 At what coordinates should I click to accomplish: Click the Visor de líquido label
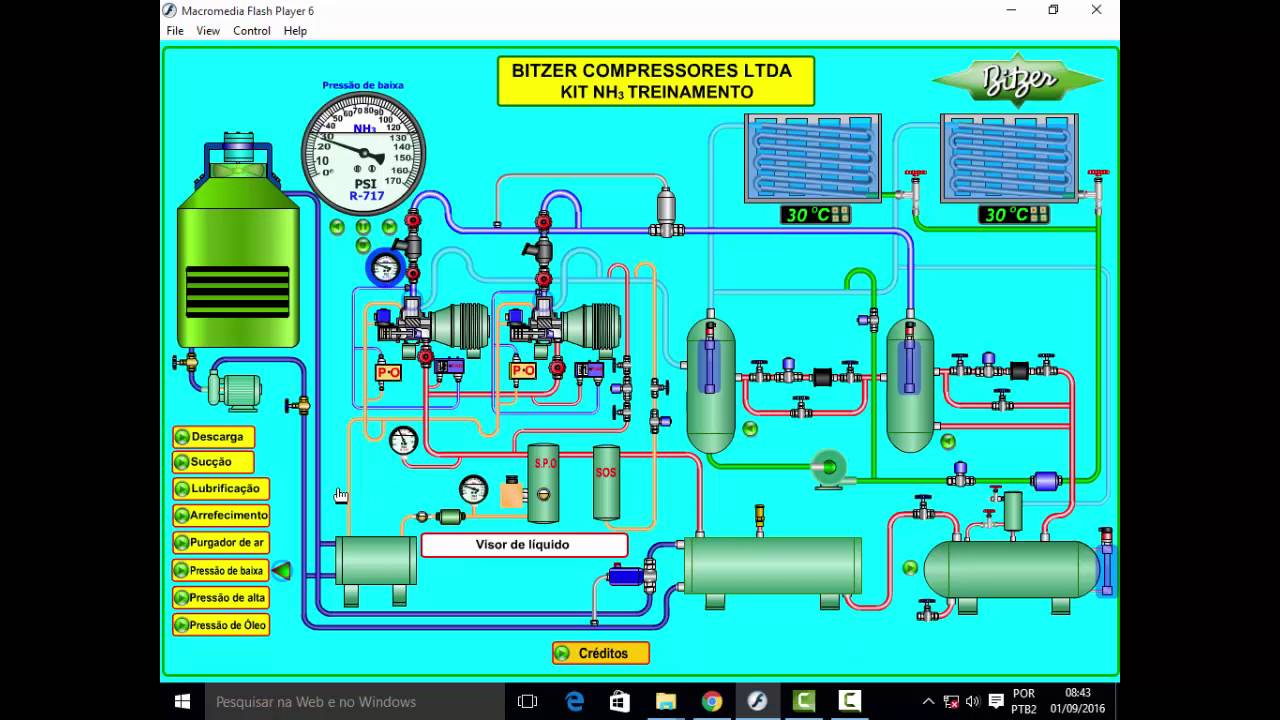[524, 545]
